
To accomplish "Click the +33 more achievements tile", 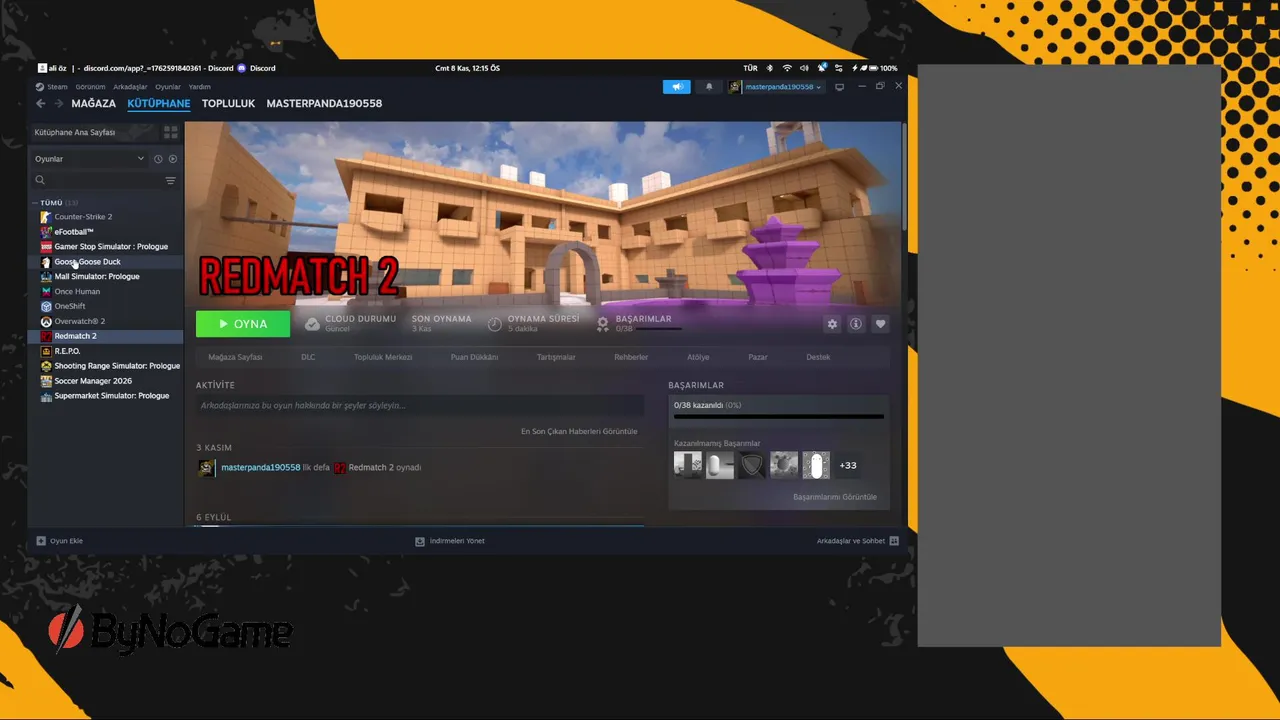I will pos(848,465).
